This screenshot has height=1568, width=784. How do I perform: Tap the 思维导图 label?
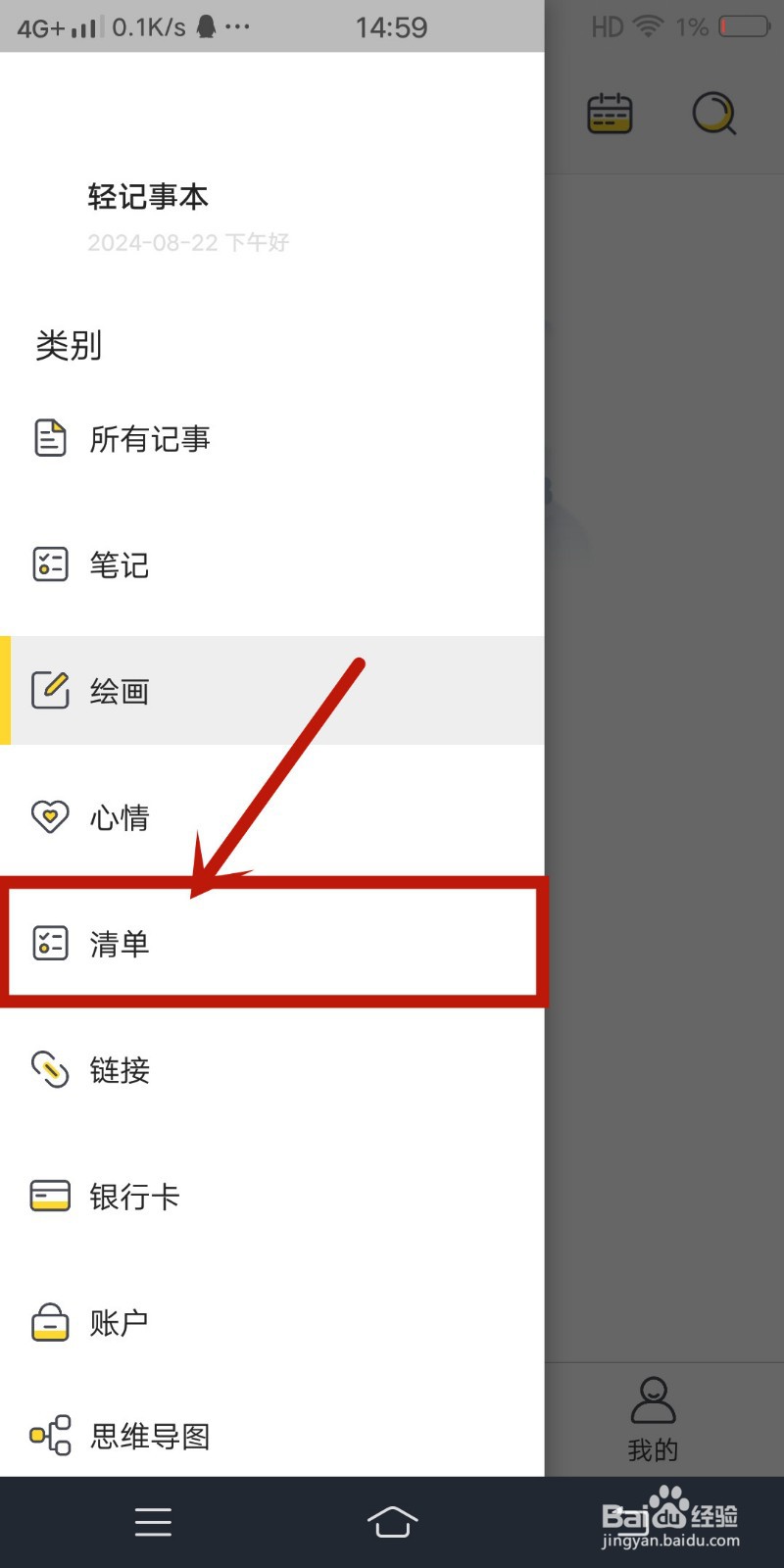click(x=150, y=1437)
